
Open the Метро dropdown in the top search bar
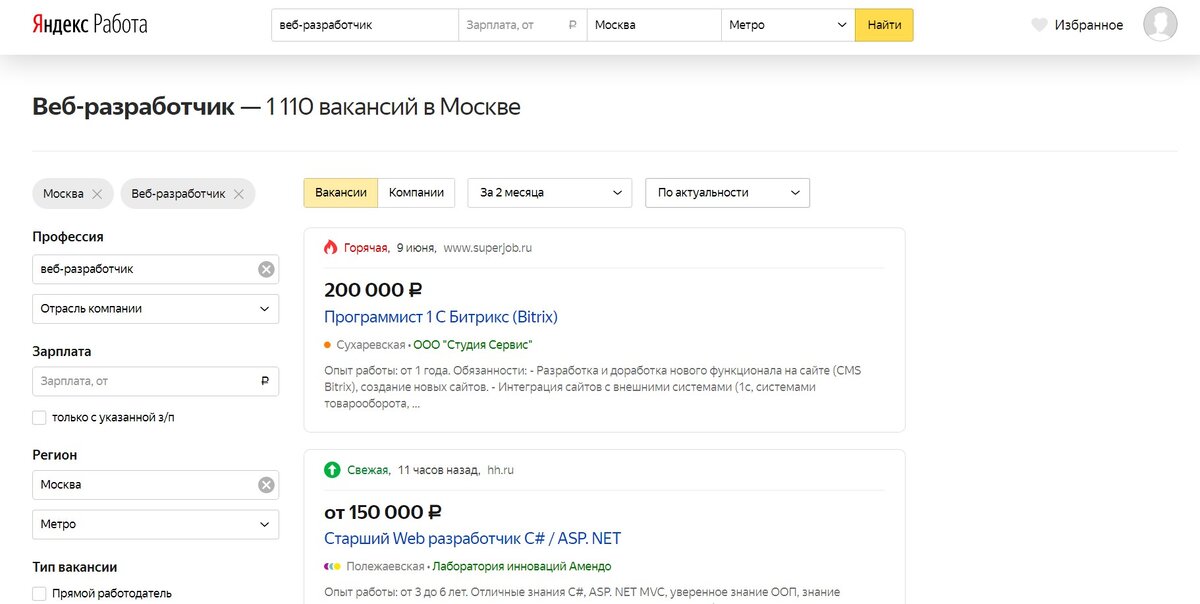787,25
